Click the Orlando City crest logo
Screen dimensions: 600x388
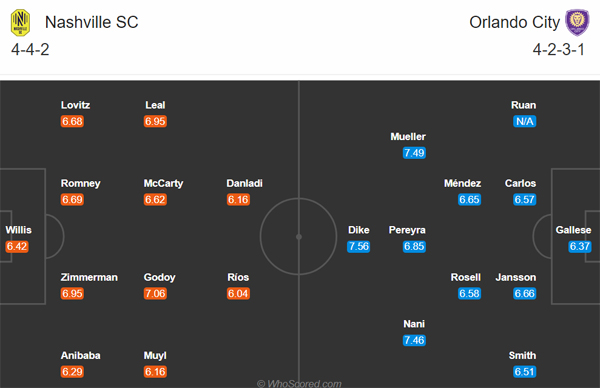pyautogui.click(x=578, y=22)
